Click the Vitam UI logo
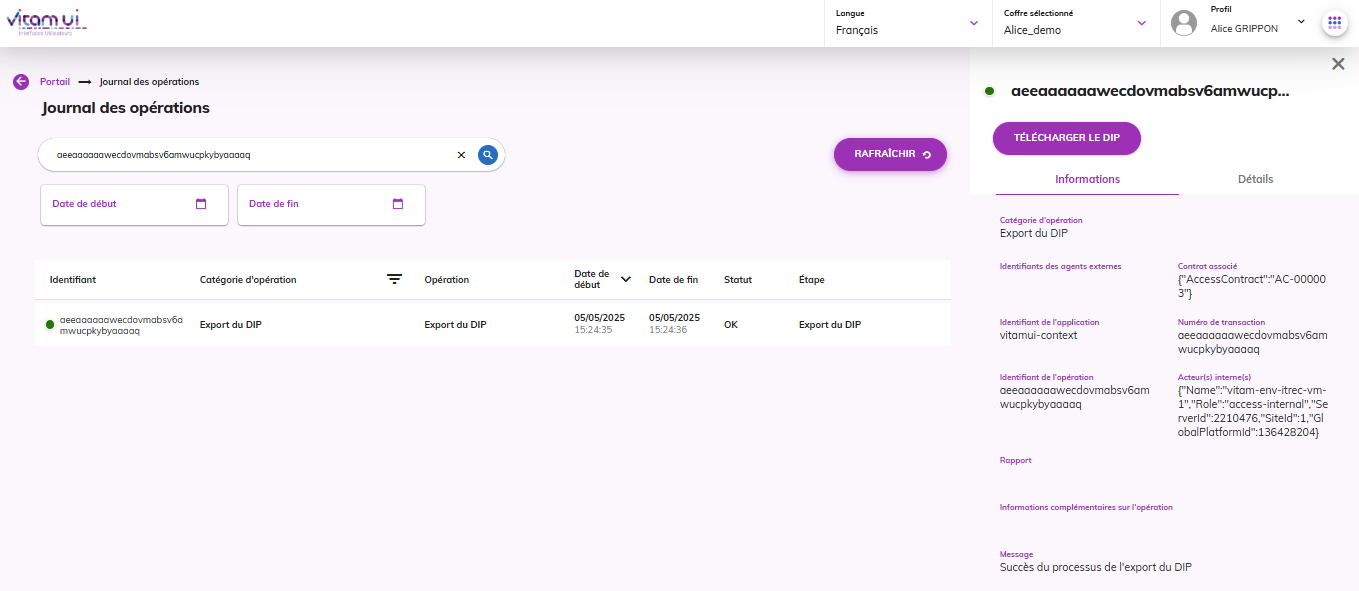The image size is (1359, 591). 46,22
